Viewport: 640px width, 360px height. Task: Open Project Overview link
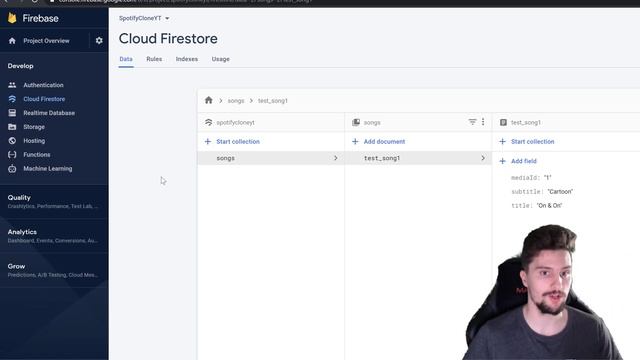tap(46, 41)
